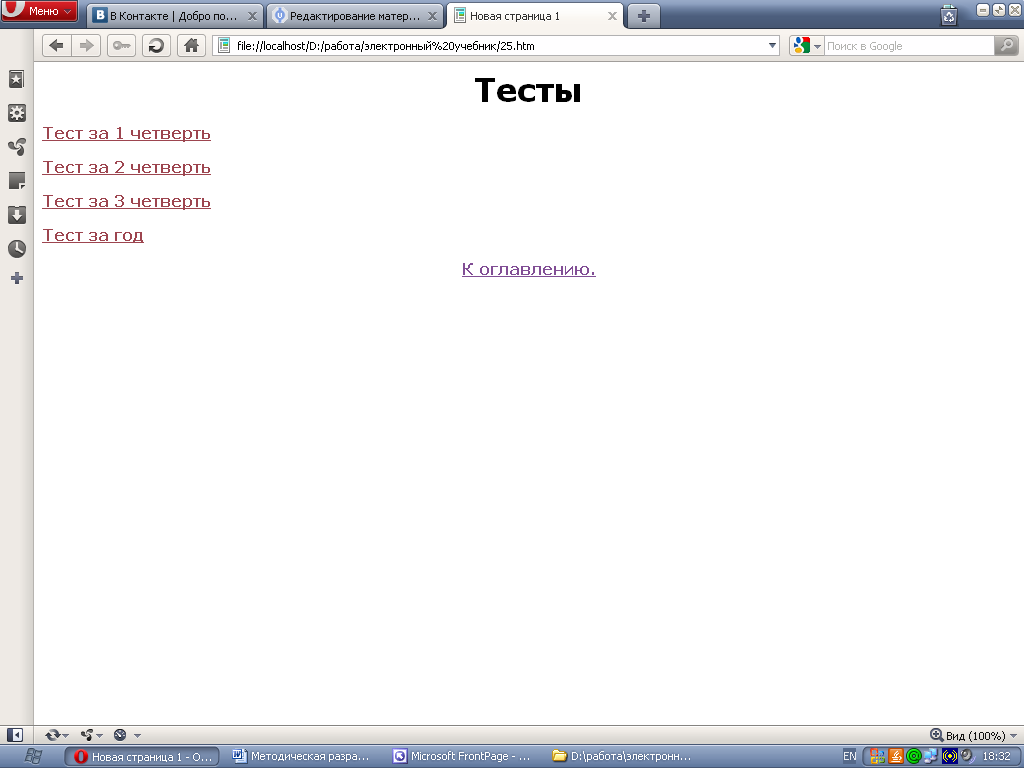Go to the home page

(191, 46)
